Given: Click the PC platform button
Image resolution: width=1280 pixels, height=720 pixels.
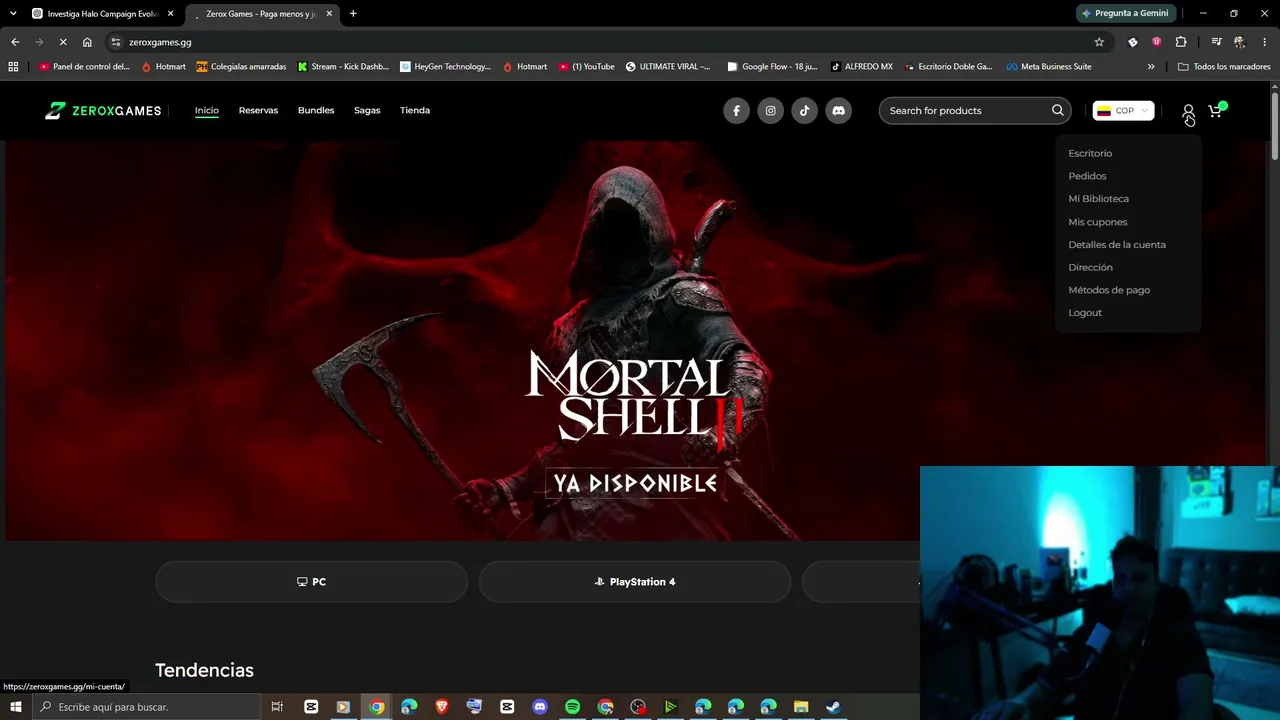Looking at the screenshot, I should coord(311,582).
